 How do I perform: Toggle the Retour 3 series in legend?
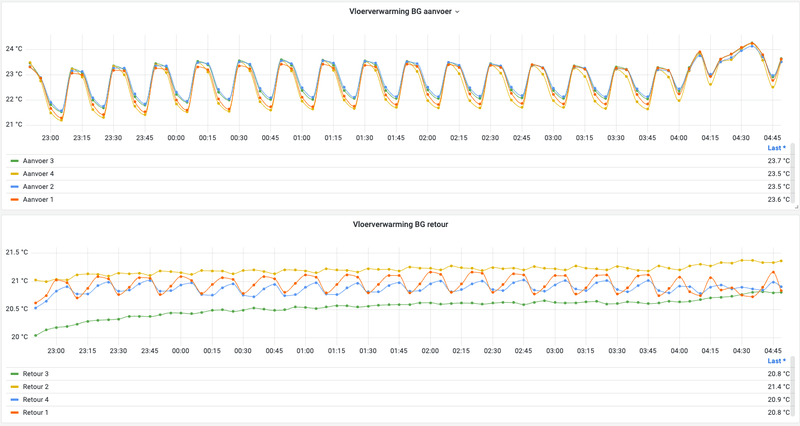pos(36,374)
